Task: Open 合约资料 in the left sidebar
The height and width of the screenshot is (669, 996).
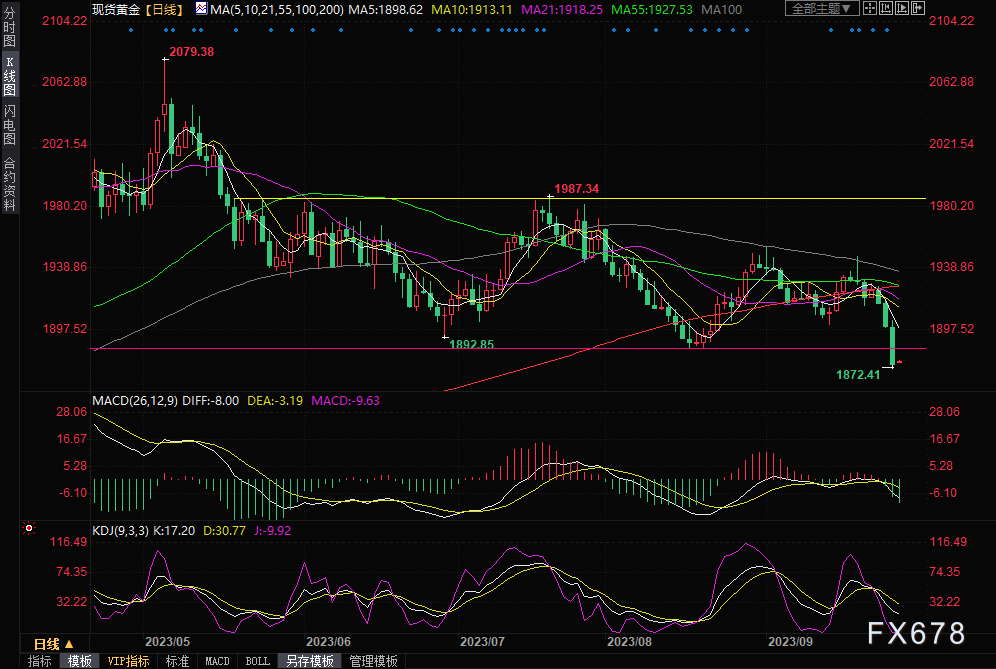Action: (9, 183)
